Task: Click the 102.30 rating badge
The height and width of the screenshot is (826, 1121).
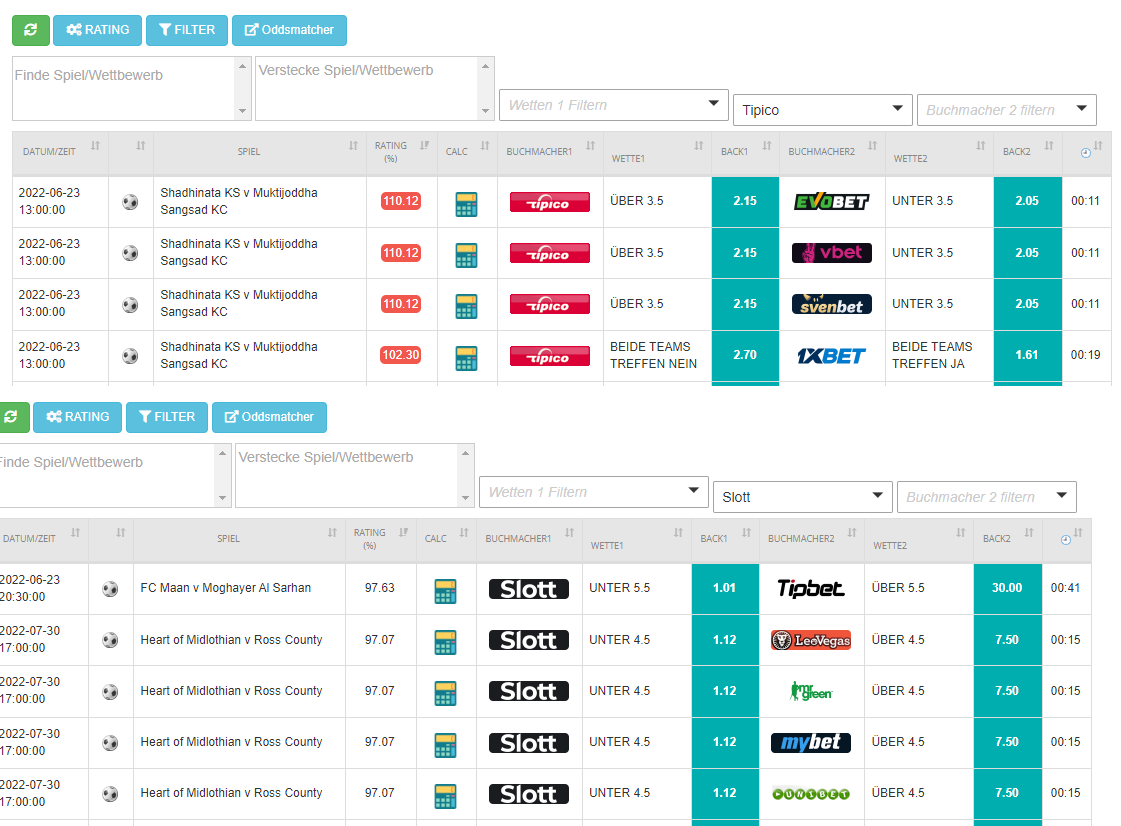Action: [x=400, y=355]
